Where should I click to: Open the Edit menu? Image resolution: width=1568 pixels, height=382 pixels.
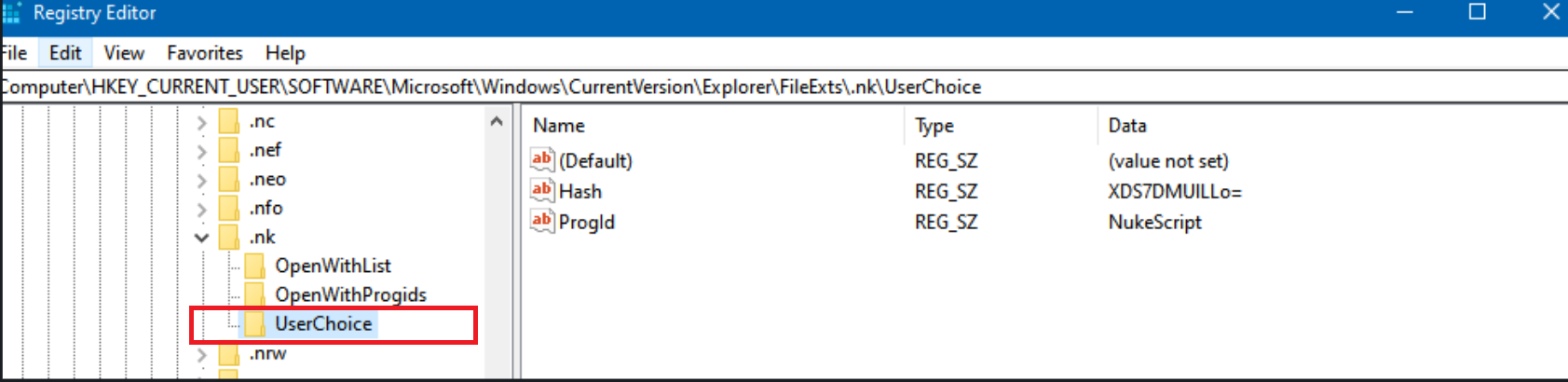(x=65, y=53)
